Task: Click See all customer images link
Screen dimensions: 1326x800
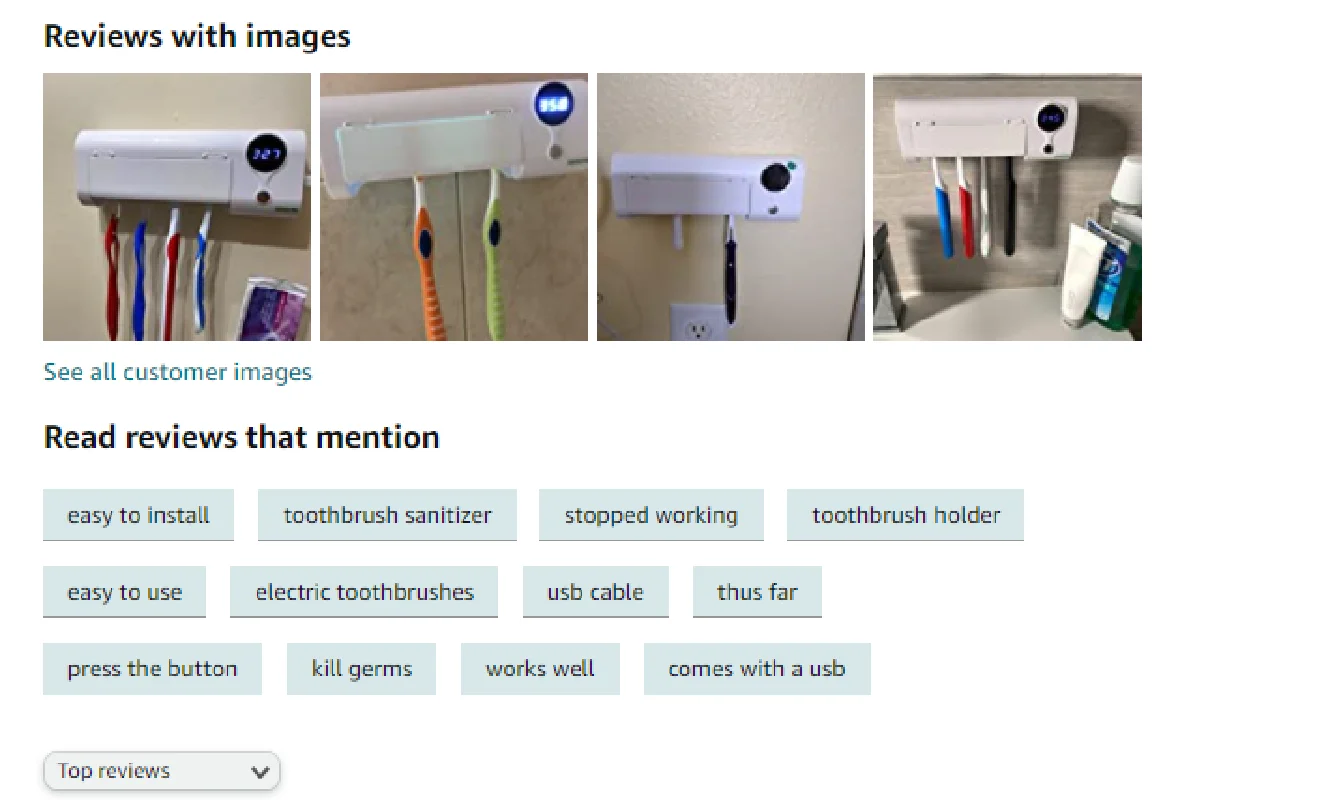Action: click(x=178, y=372)
